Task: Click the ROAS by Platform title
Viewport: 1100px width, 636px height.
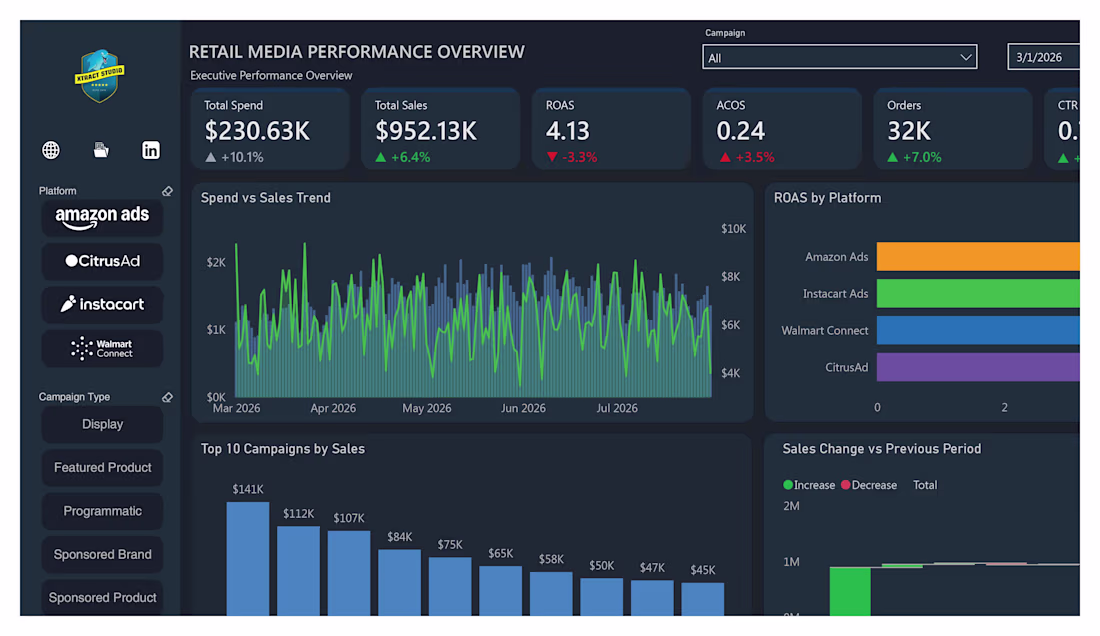Action: tap(827, 198)
